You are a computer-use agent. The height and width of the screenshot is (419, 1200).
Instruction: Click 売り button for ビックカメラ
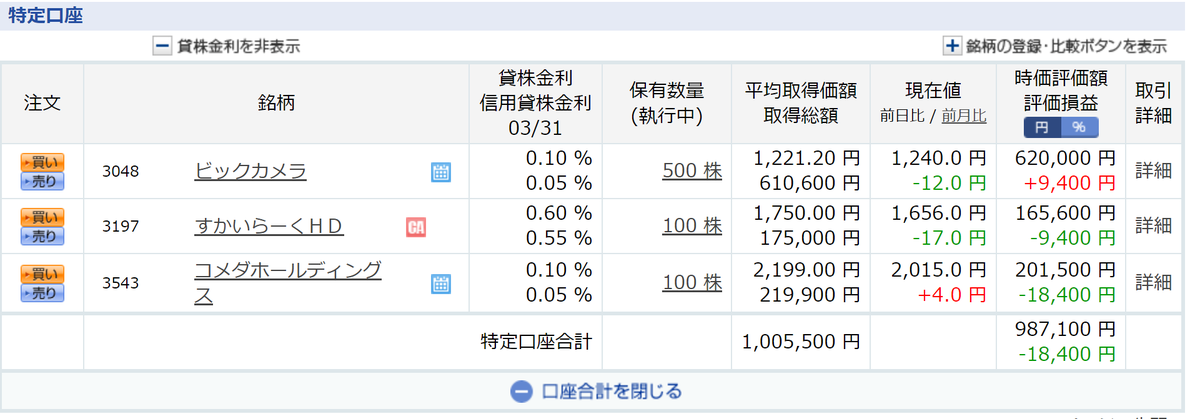click(42, 181)
